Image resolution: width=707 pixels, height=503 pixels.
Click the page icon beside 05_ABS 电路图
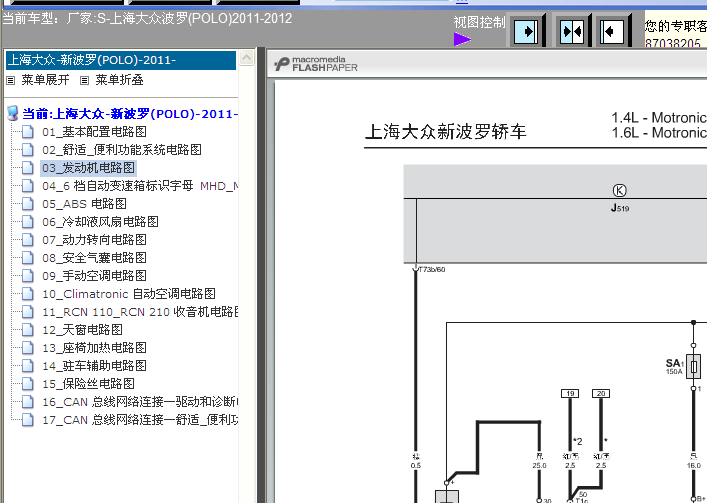28,204
